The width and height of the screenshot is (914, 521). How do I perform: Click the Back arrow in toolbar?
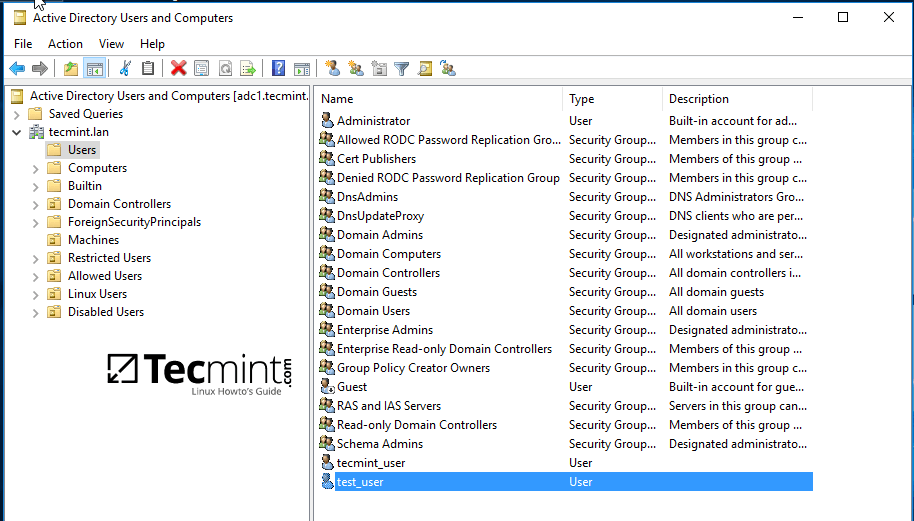click(17, 69)
